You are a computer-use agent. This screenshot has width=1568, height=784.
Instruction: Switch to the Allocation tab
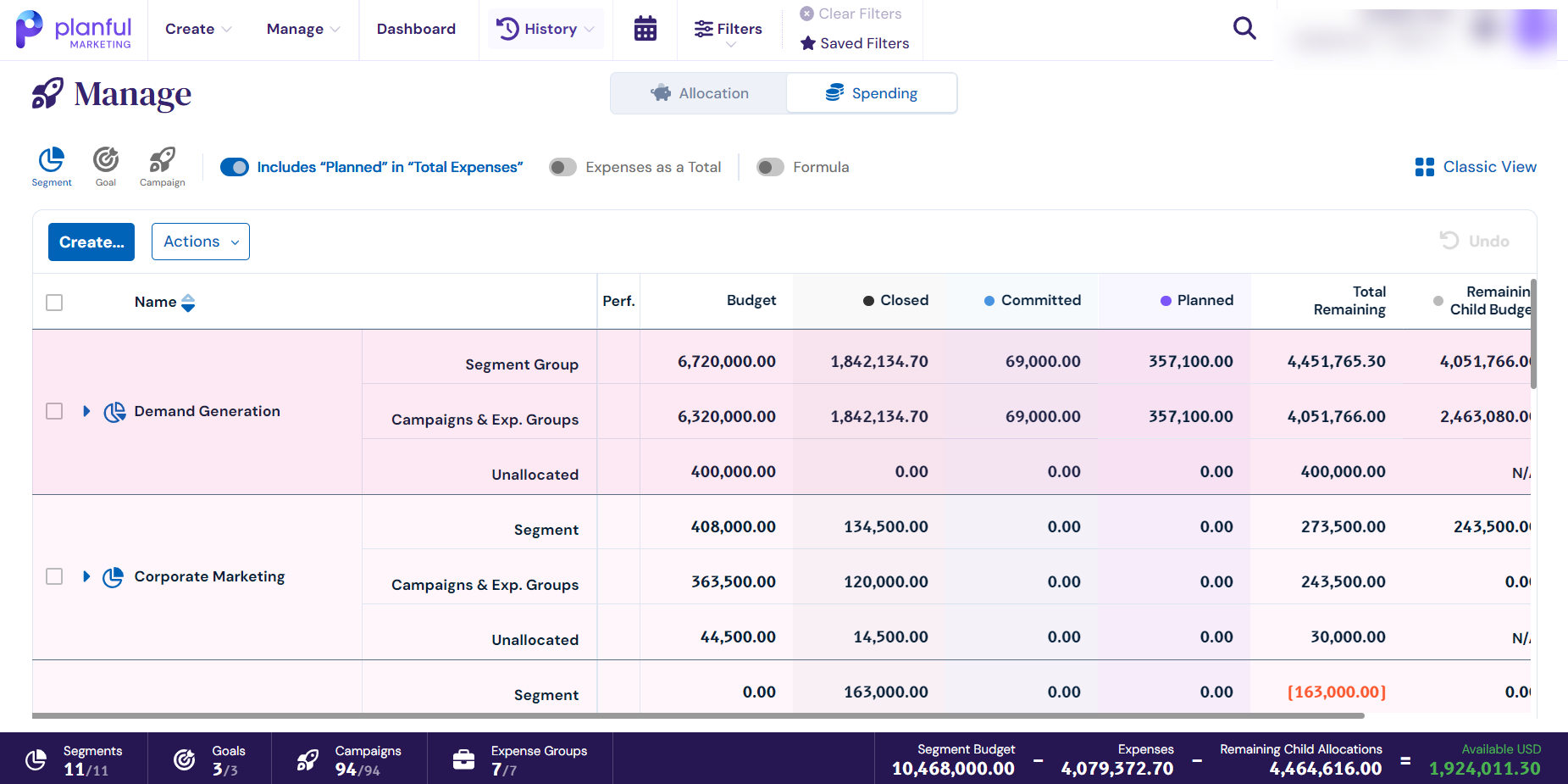[699, 93]
